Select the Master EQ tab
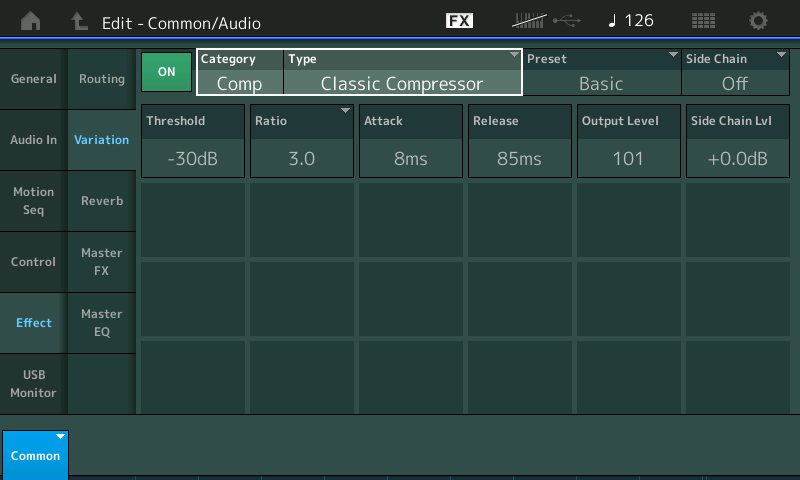 102,323
